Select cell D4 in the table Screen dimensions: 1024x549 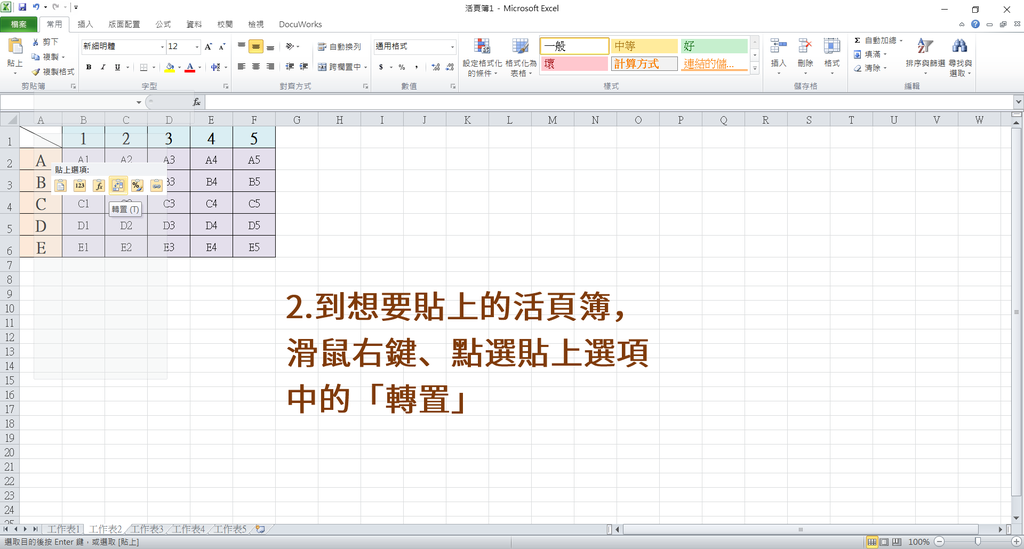(212, 225)
